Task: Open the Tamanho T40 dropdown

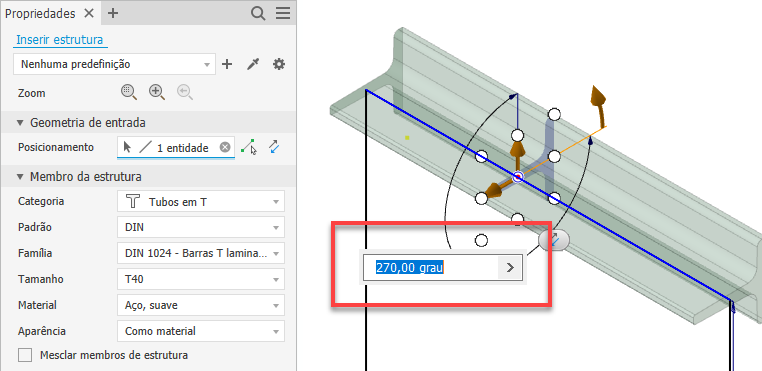Action: pos(201,280)
